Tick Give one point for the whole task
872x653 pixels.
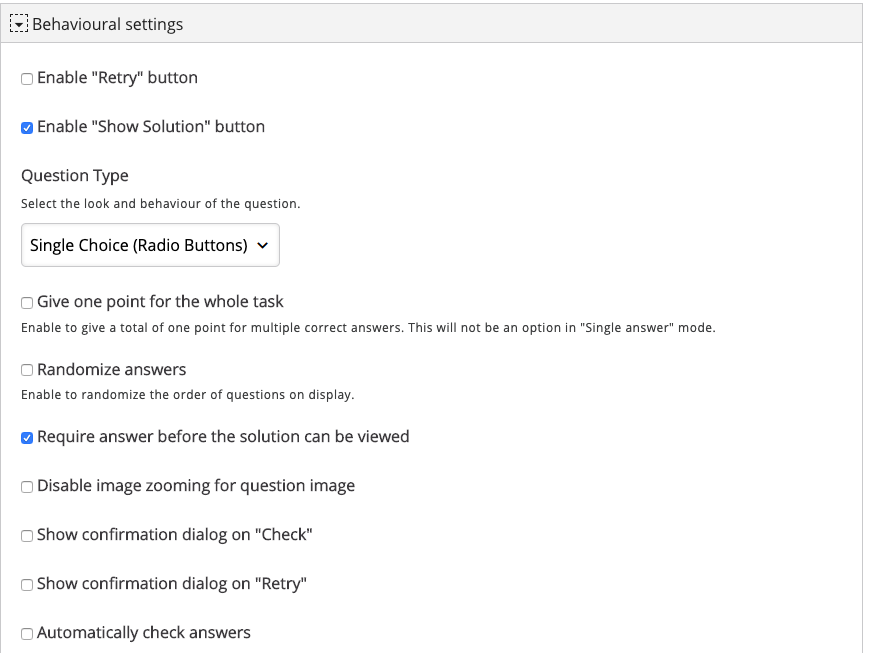(27, 303)
